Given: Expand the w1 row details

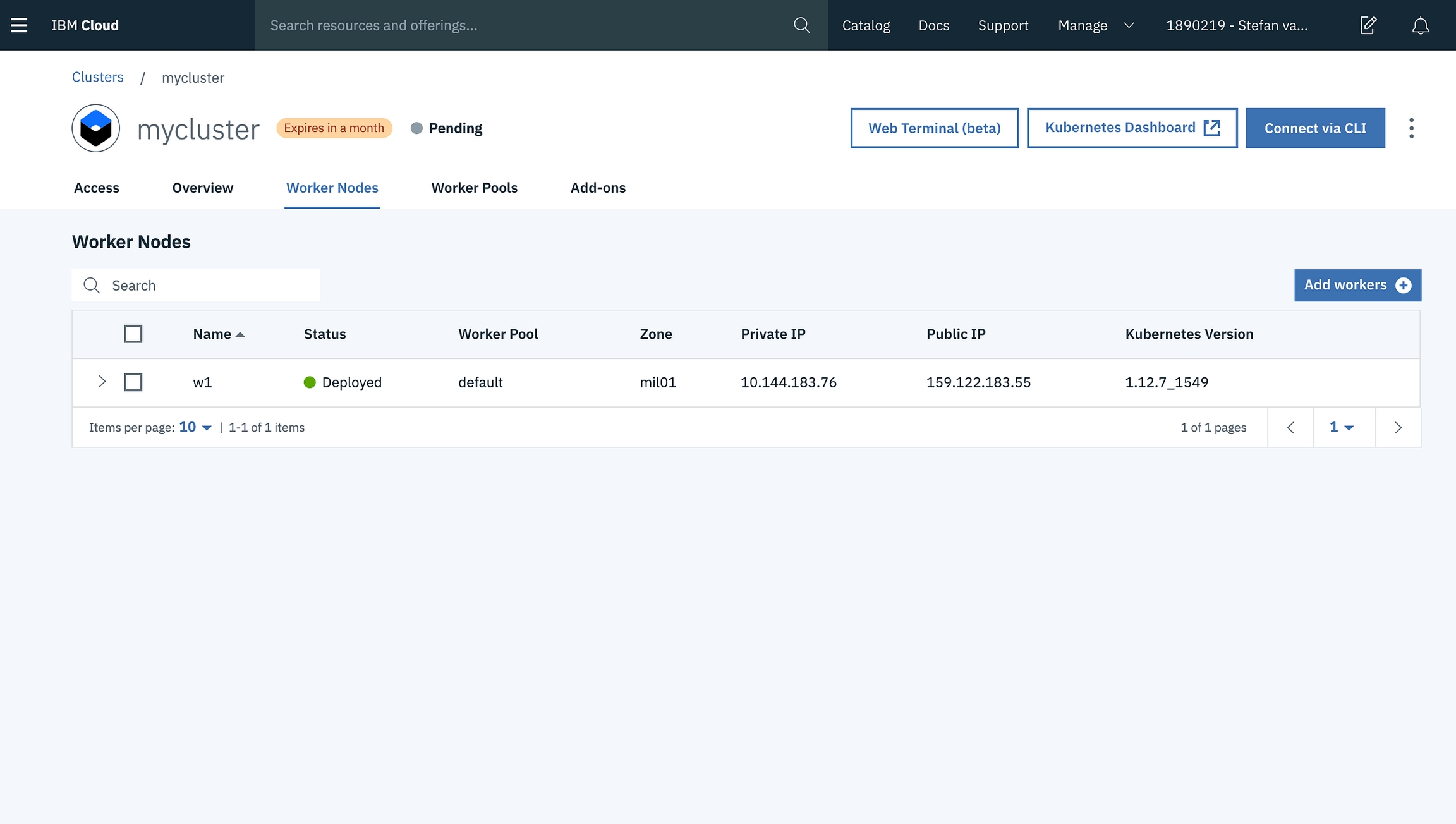Looking at the screenshot, I should [x=102, y=382].
